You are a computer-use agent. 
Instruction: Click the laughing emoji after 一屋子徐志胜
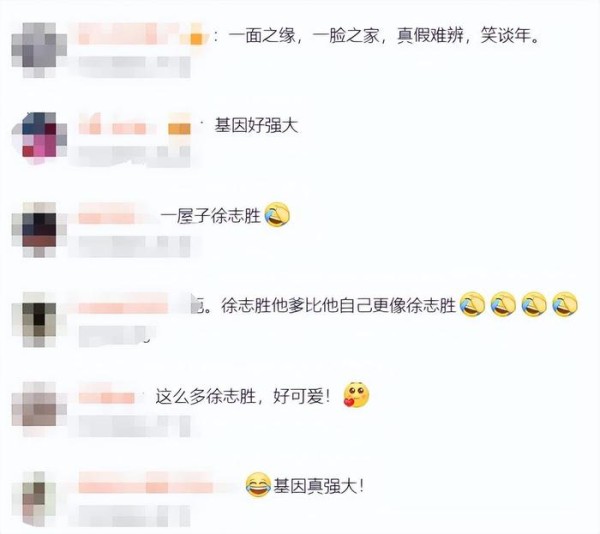tap(277, 215)
